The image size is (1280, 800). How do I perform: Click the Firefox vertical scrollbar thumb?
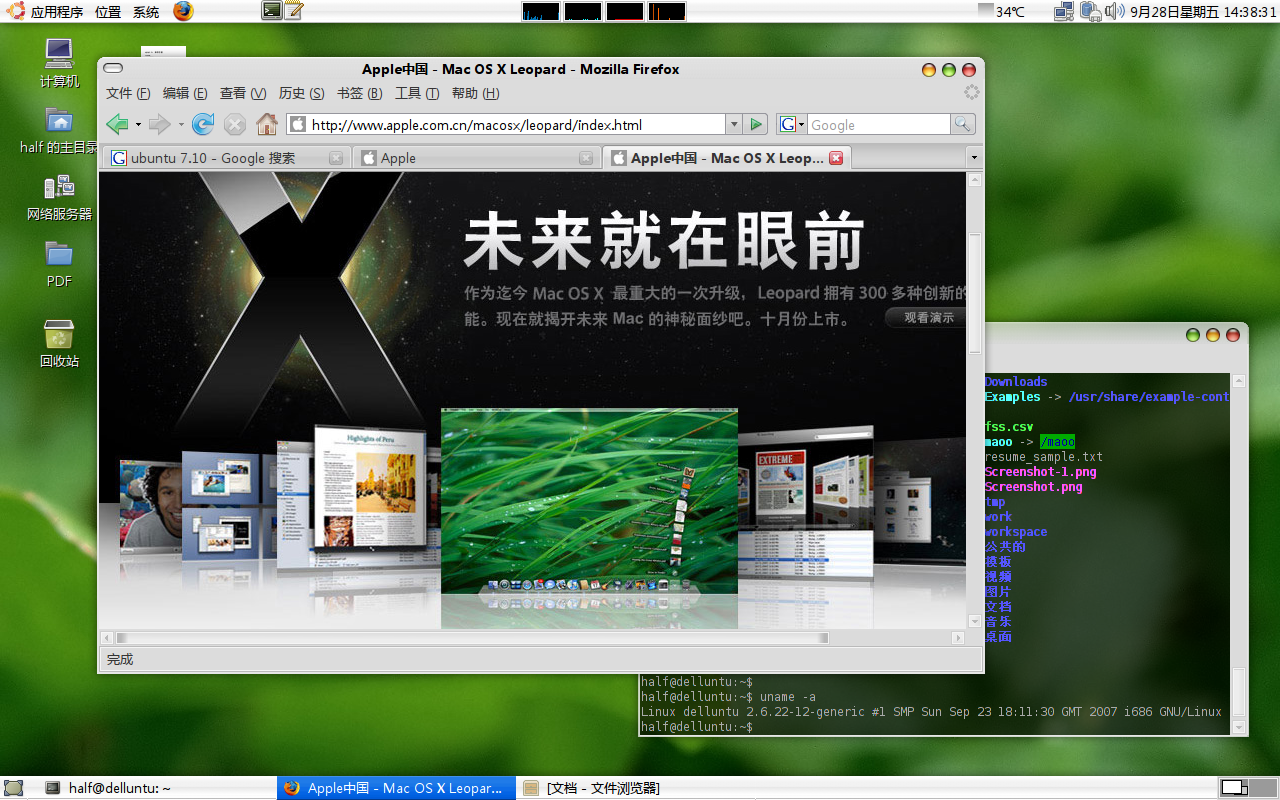[975, 292]
